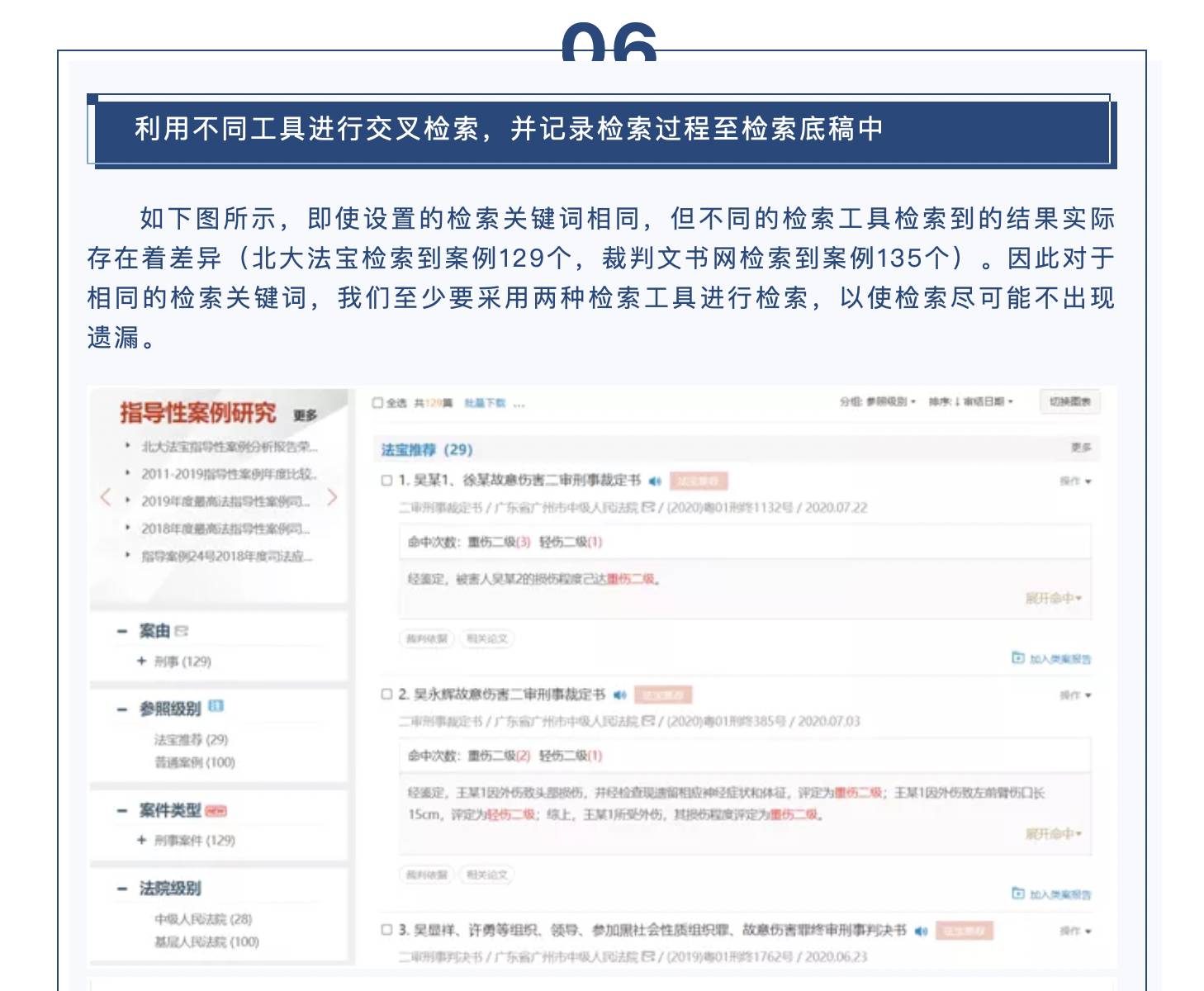
Task: Filter by 普通案例 (100)
Action: pos(195,762)
